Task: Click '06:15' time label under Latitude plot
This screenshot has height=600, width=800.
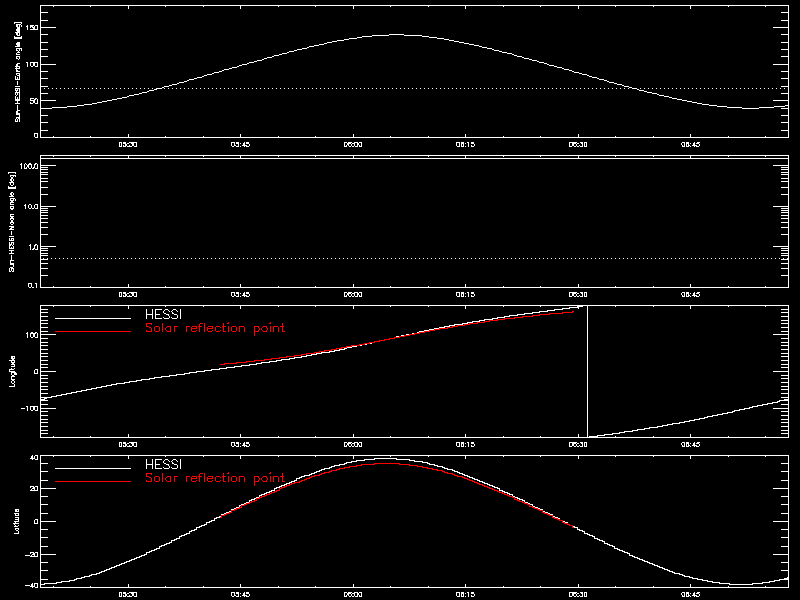Action: point(465,595)
